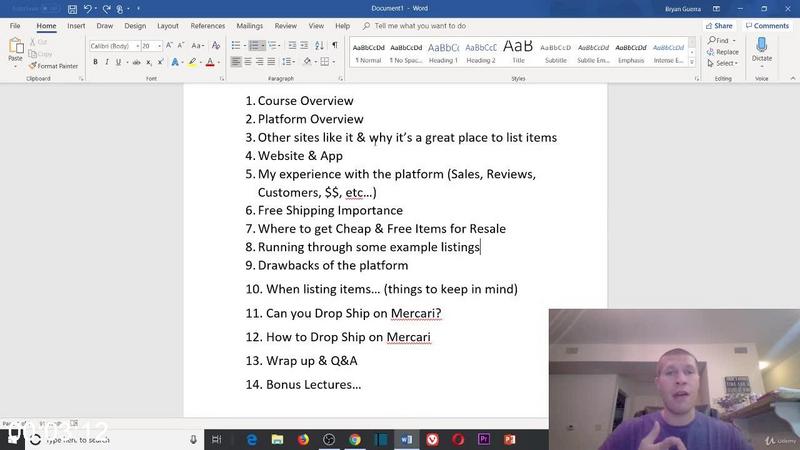The image size is (800, 450).
Task: Toggle Underline formatting
Action: tap(118, 62)
